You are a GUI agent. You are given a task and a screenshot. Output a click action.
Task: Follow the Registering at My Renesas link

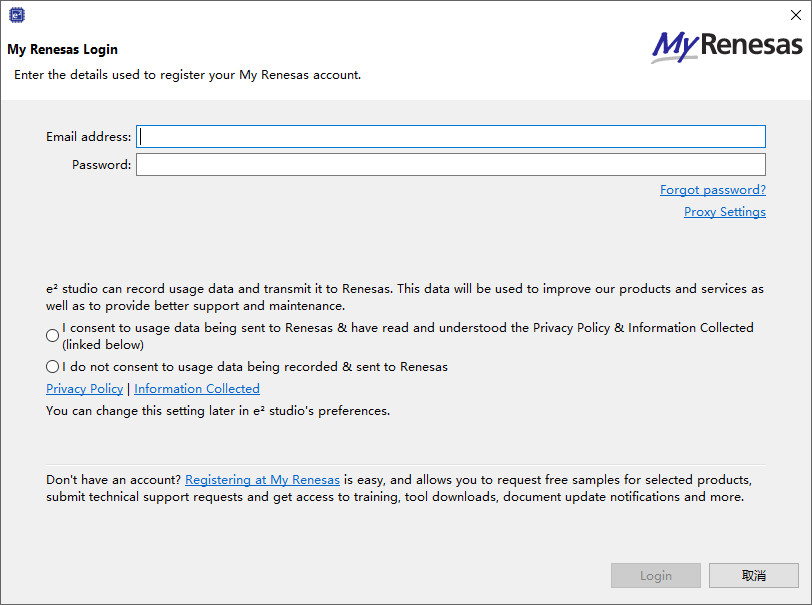263,480
